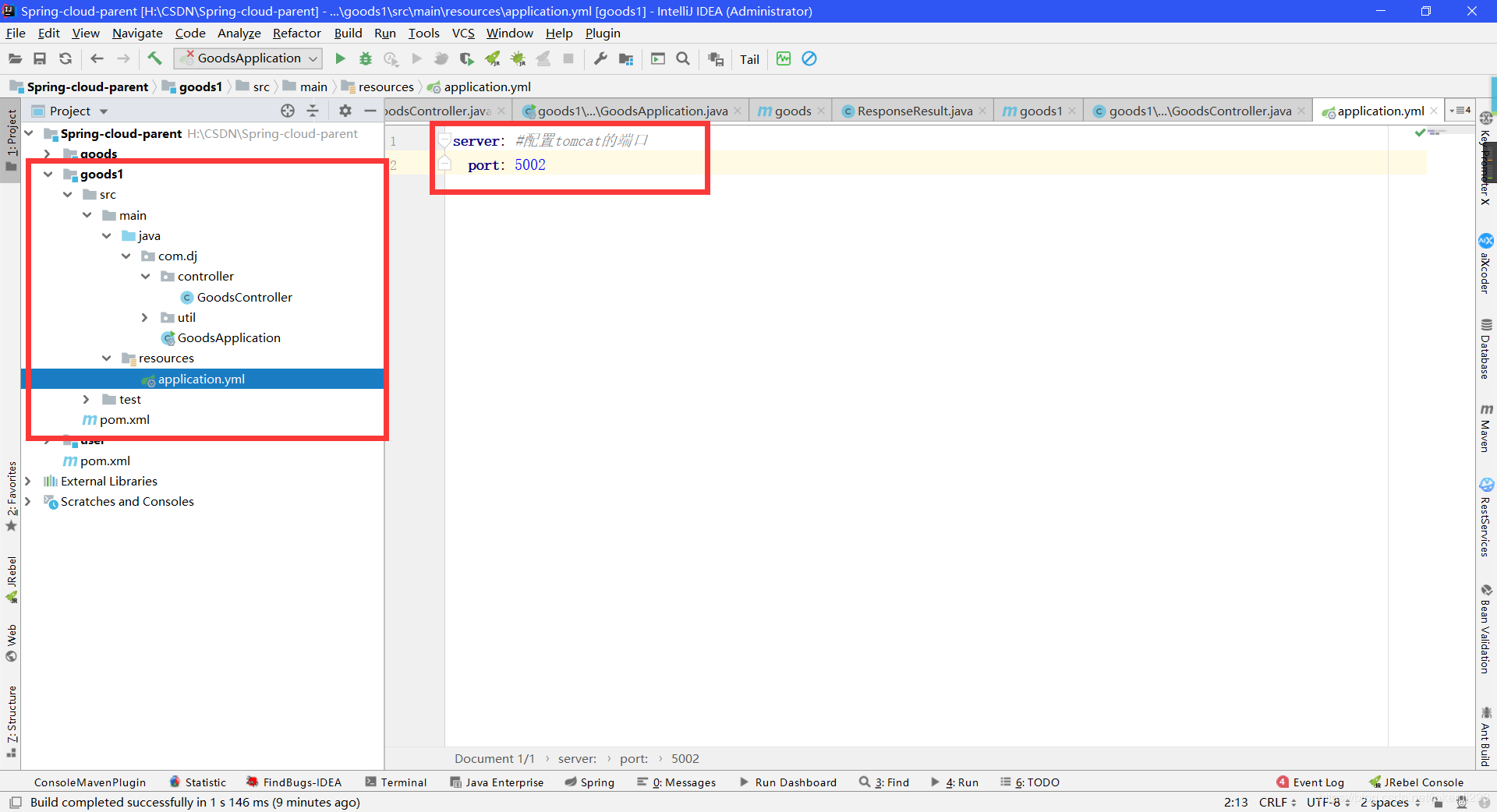Screen dimensions: 1497x812
Task: Open the VCS menu
Action: (463, 33)
